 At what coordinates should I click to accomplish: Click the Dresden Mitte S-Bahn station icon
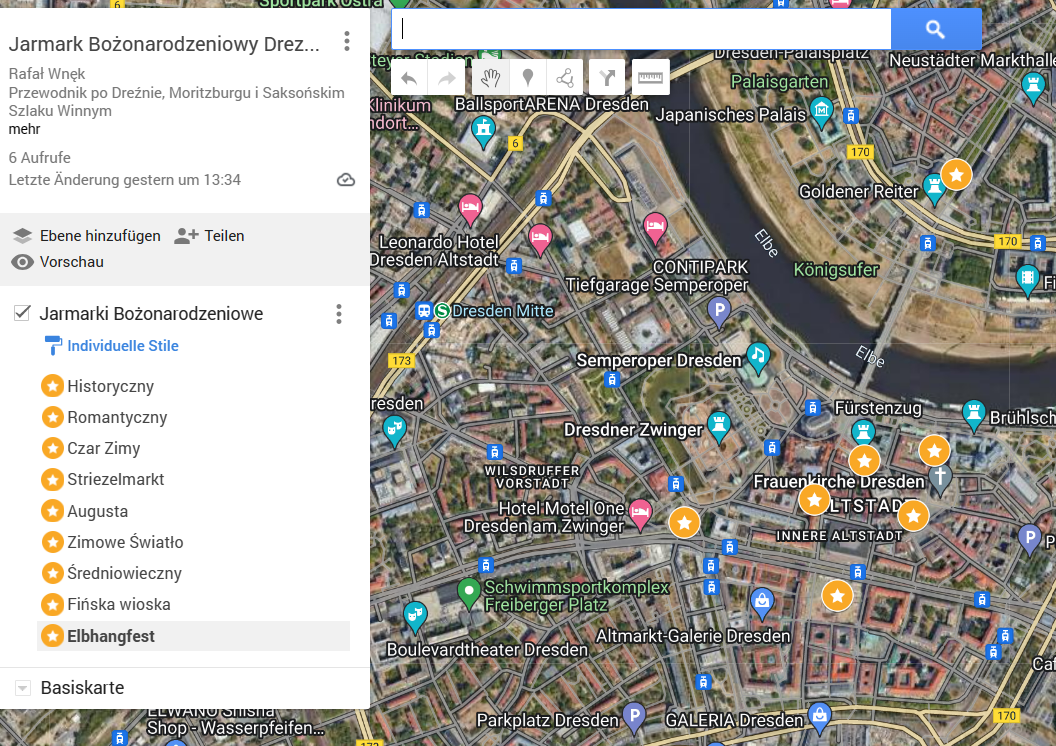(442, 310)
